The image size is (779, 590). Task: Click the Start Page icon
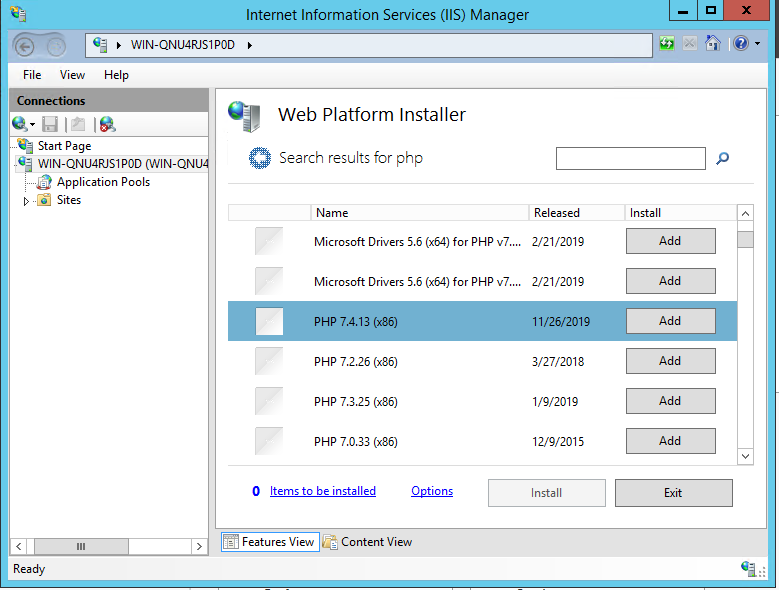click(25, 145)
